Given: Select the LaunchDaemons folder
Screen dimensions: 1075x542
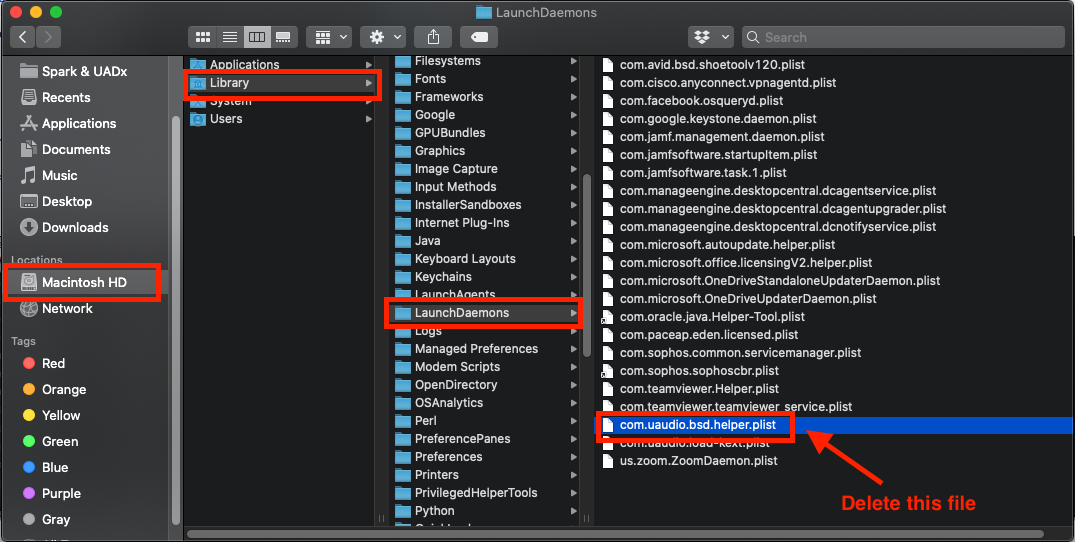Looking at the screenshot, I should [461, 313].
